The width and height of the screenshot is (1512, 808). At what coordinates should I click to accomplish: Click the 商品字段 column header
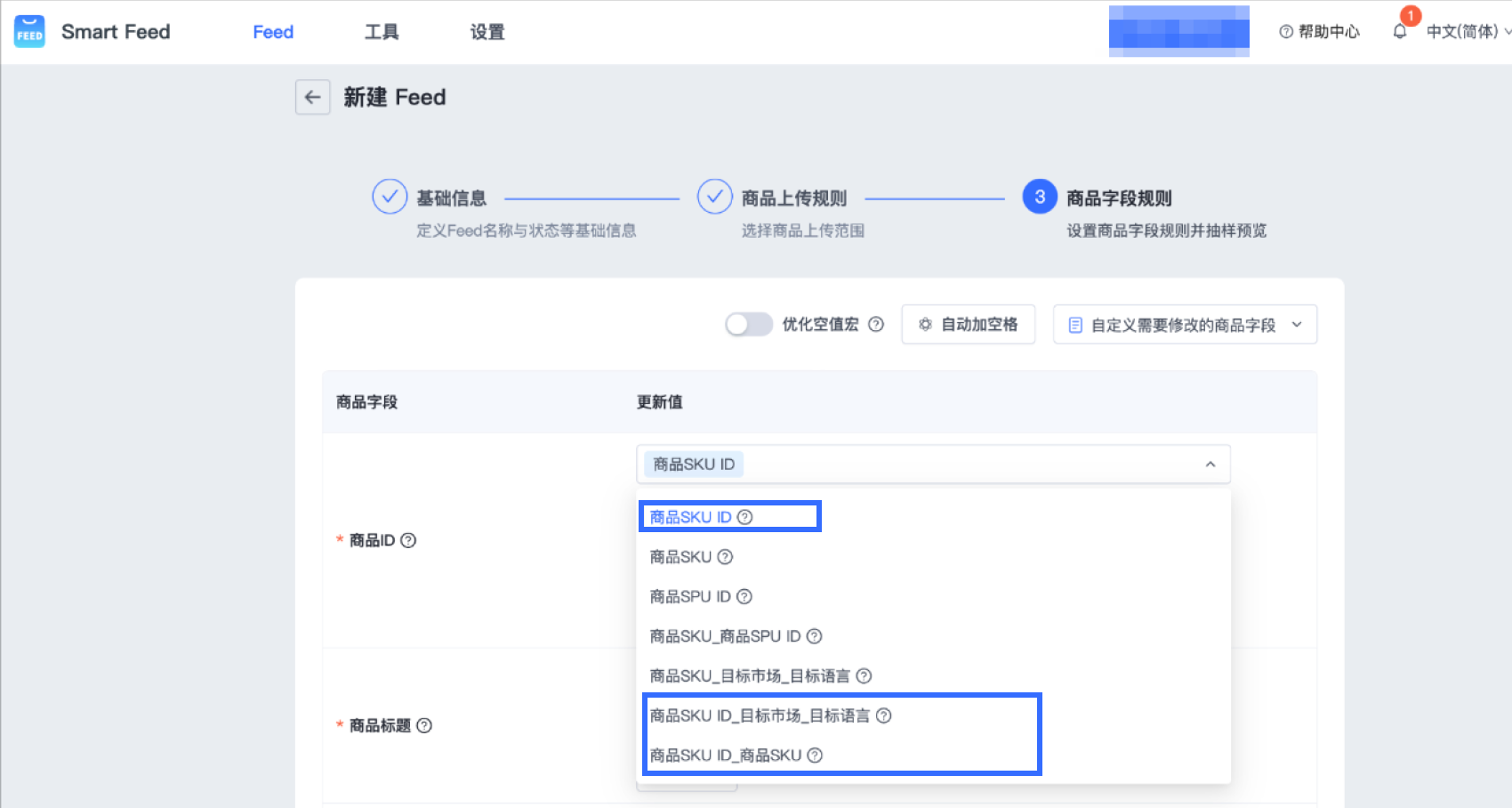tap(366, 402)
